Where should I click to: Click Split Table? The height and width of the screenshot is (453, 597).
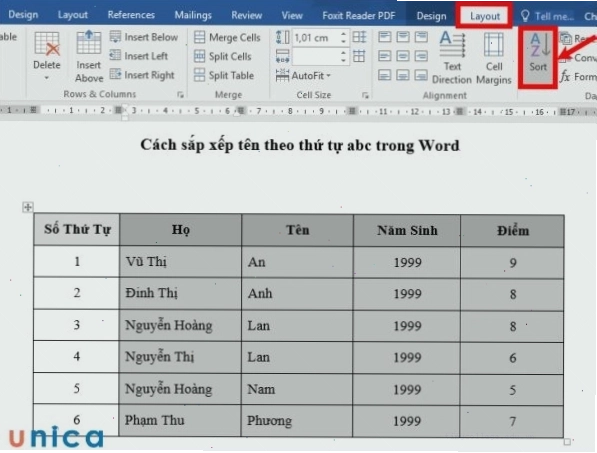pyautogui.click(x=223, y=75)
